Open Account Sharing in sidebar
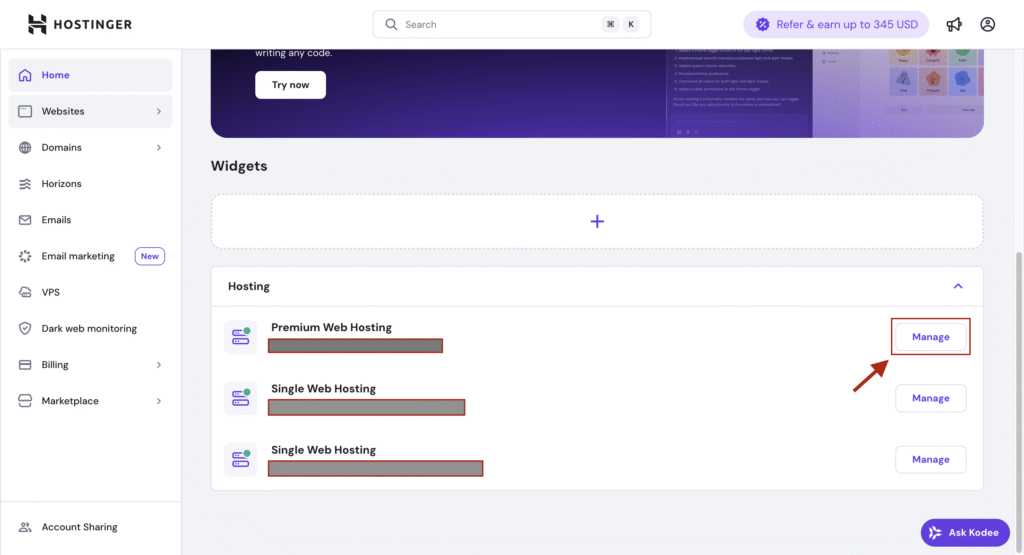 (x=79, y=527)
